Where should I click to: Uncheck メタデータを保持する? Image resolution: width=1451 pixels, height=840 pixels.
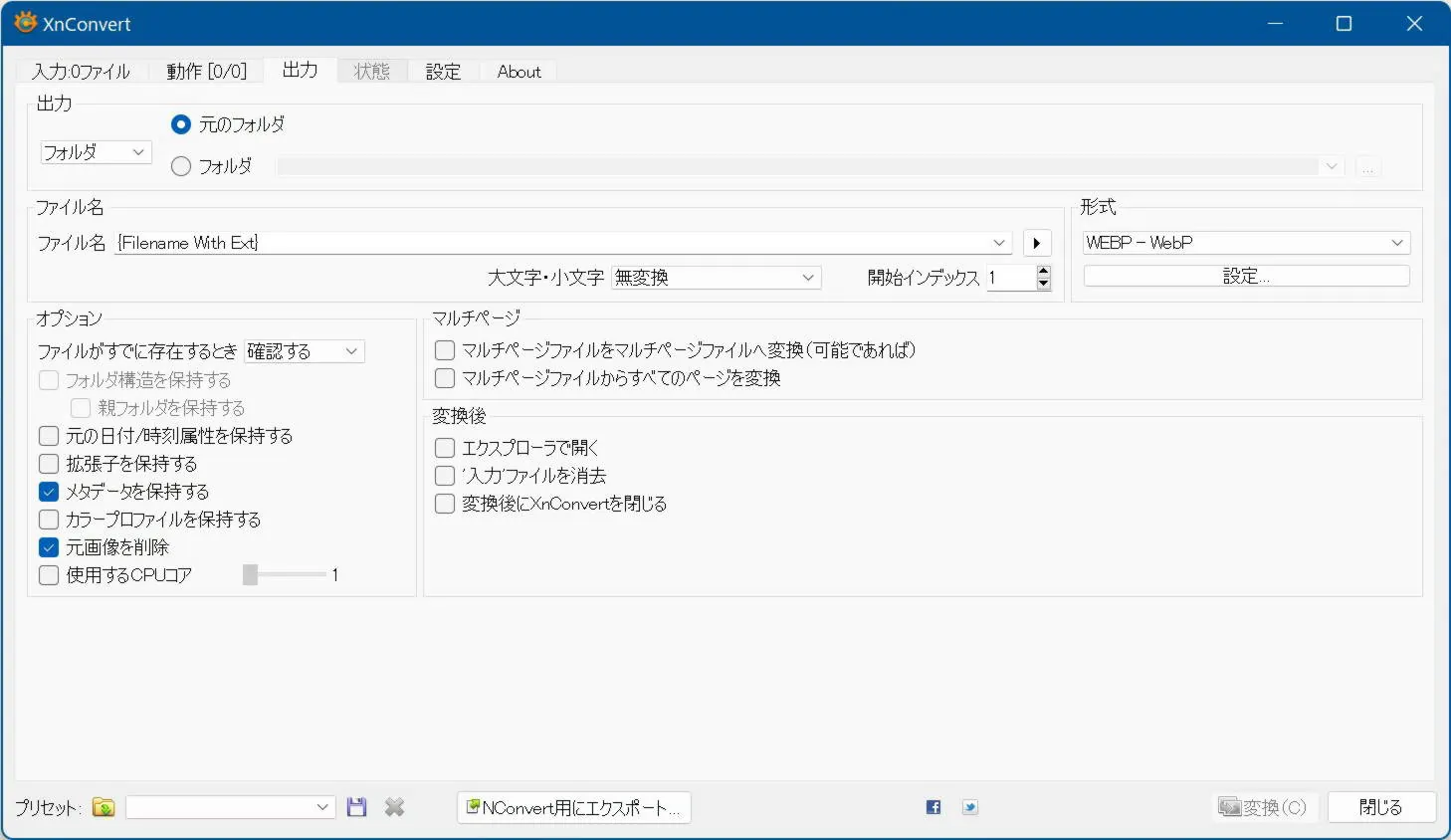click(x=49, y=492)
